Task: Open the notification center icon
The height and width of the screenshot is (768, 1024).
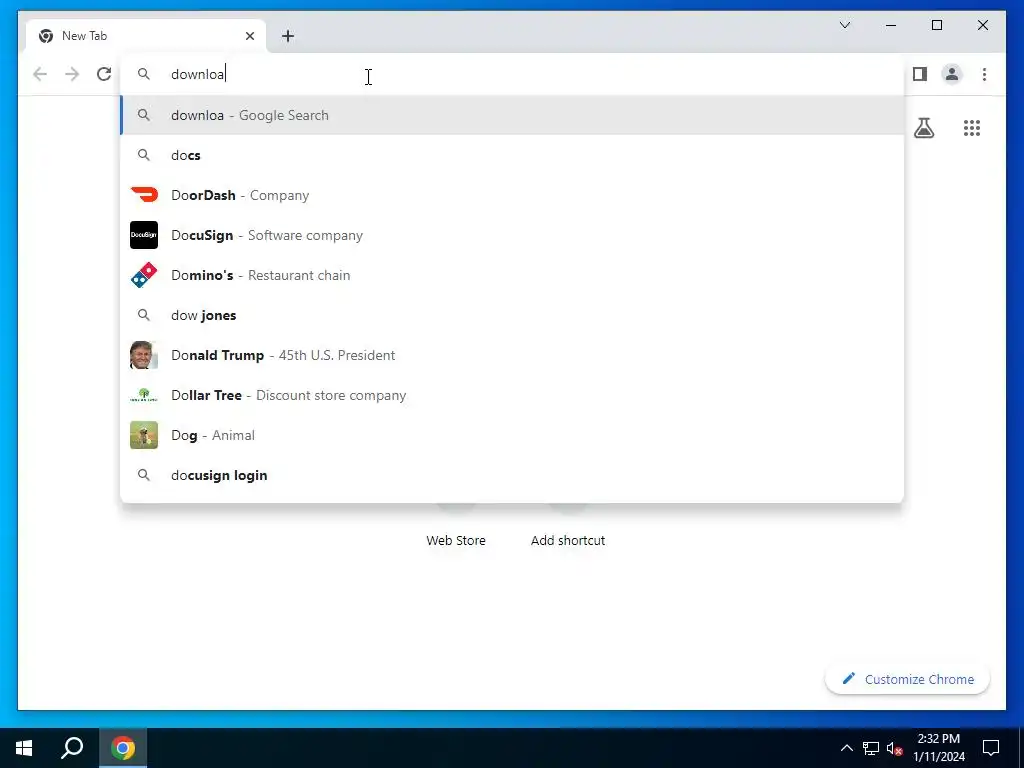Action: coord(991,748)
